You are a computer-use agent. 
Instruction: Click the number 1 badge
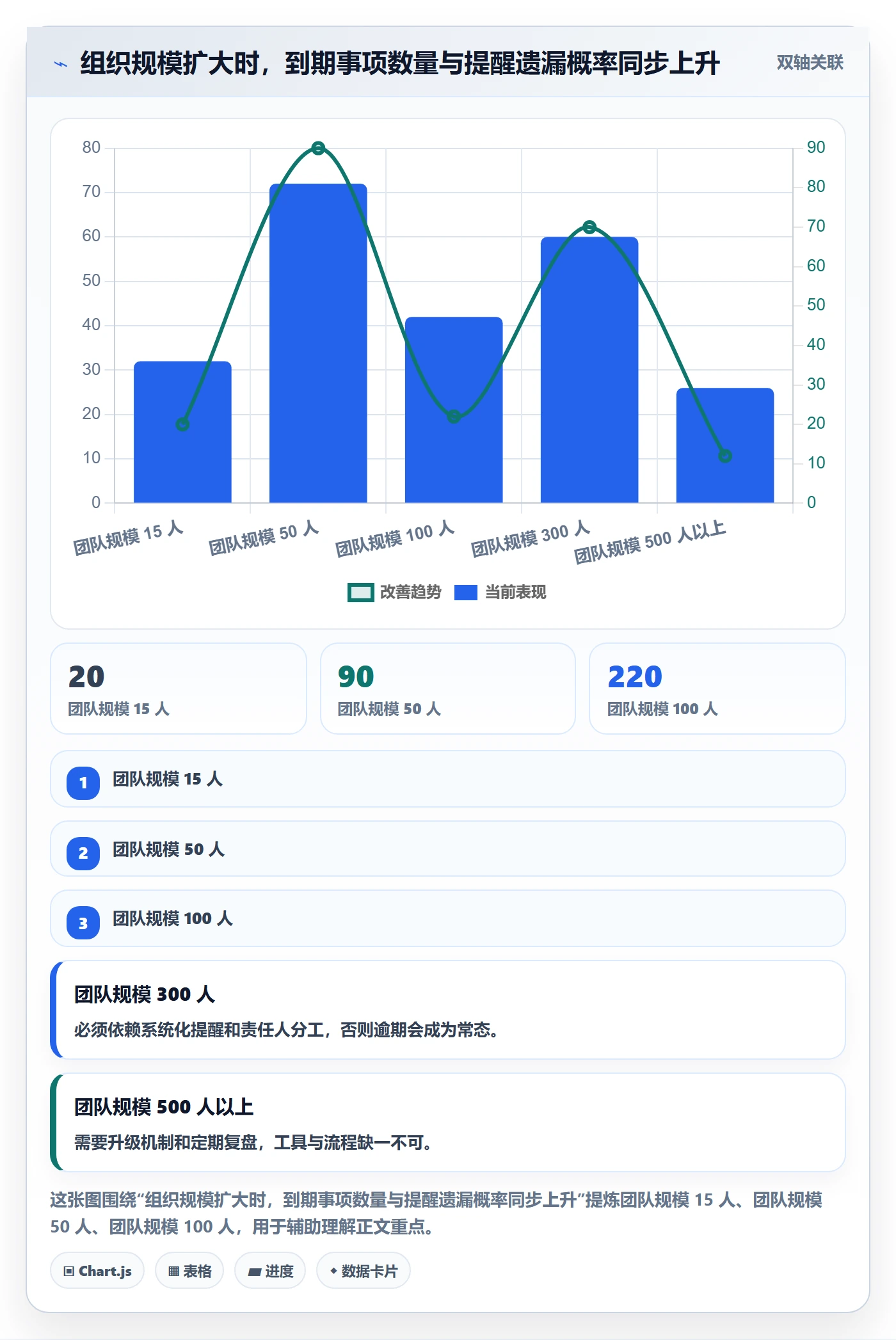tap(83, 783)
